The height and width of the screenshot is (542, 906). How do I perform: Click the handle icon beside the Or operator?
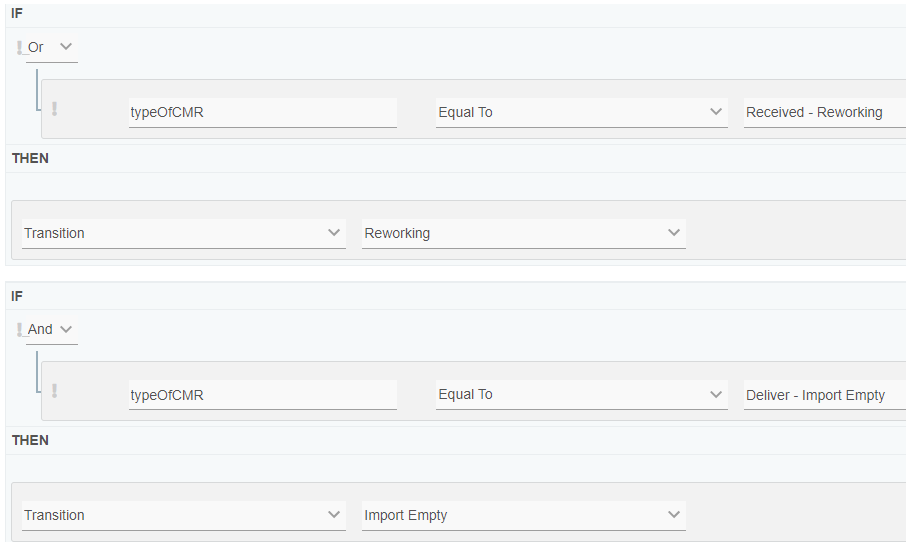(20, 47)
